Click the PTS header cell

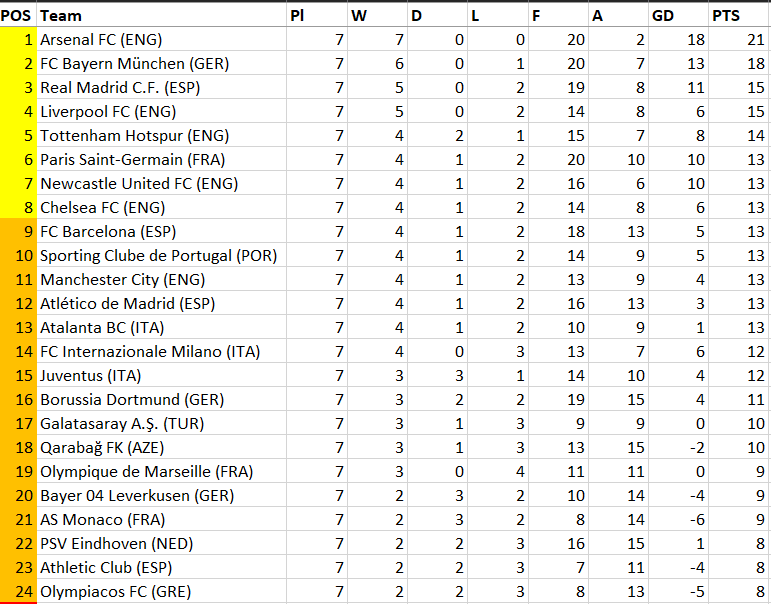click(x=740, y=15)
